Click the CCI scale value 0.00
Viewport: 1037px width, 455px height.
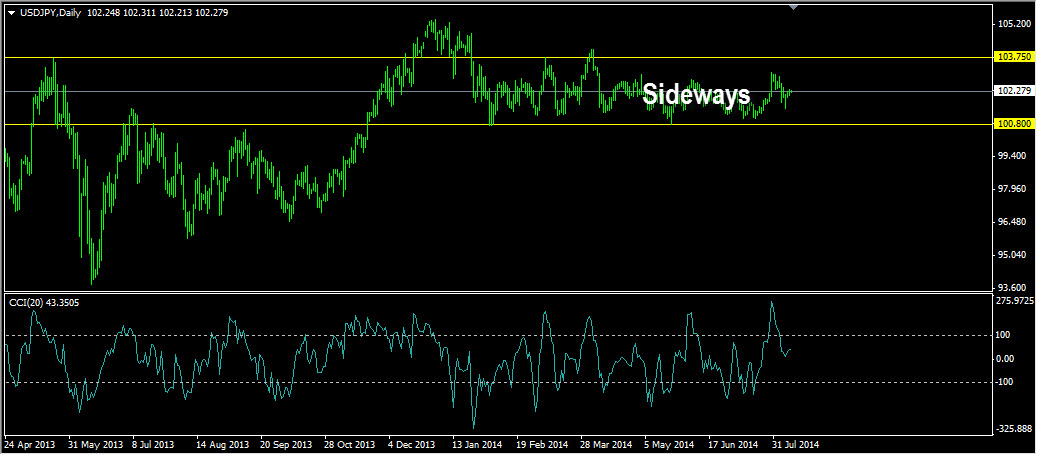[1007, 359]
